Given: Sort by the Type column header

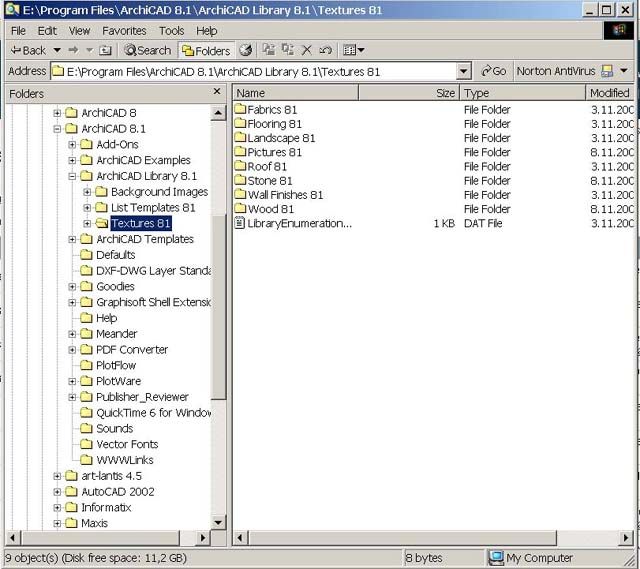Looking at the screenshot, I should pyautogui.click(x=522, y=93).
